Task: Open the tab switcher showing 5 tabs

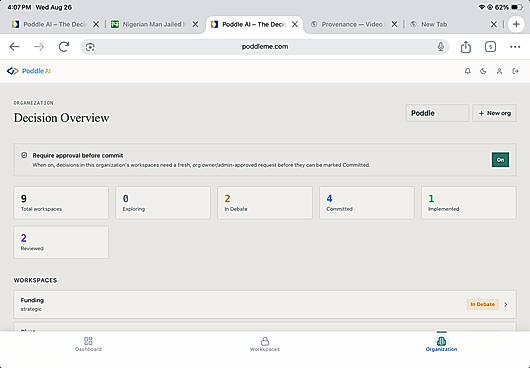Action: coord(490,47)
